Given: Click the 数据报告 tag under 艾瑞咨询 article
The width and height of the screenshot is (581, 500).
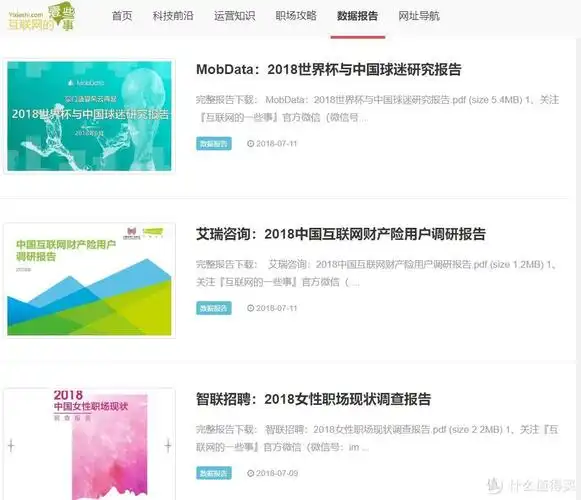Looking at the screenshot, I should click(x=214, y=308).
